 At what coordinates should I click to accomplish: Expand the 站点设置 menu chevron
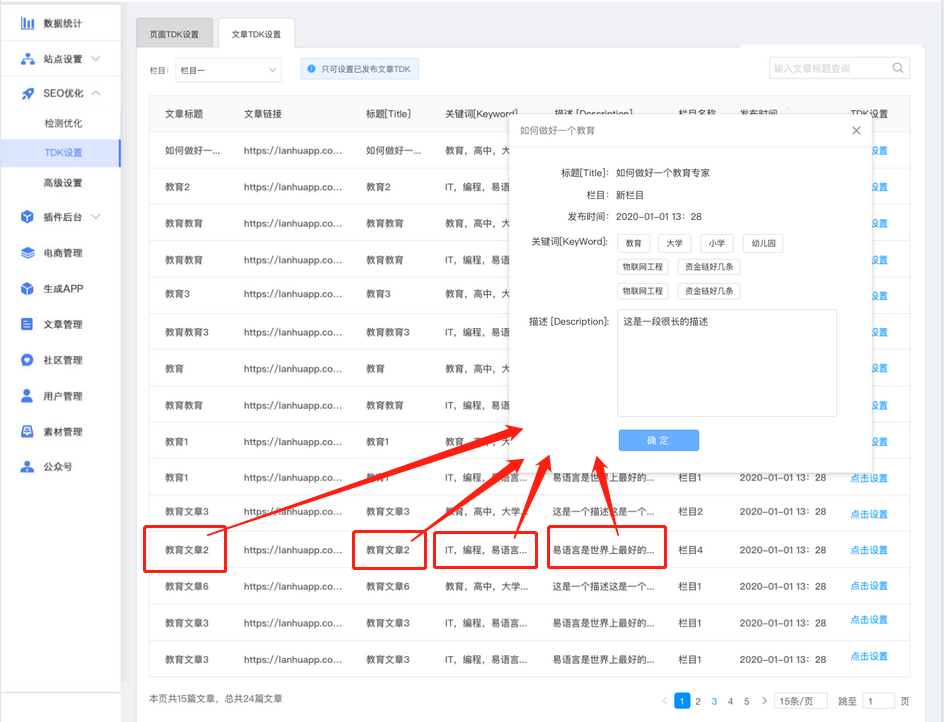tap(96, 59)
